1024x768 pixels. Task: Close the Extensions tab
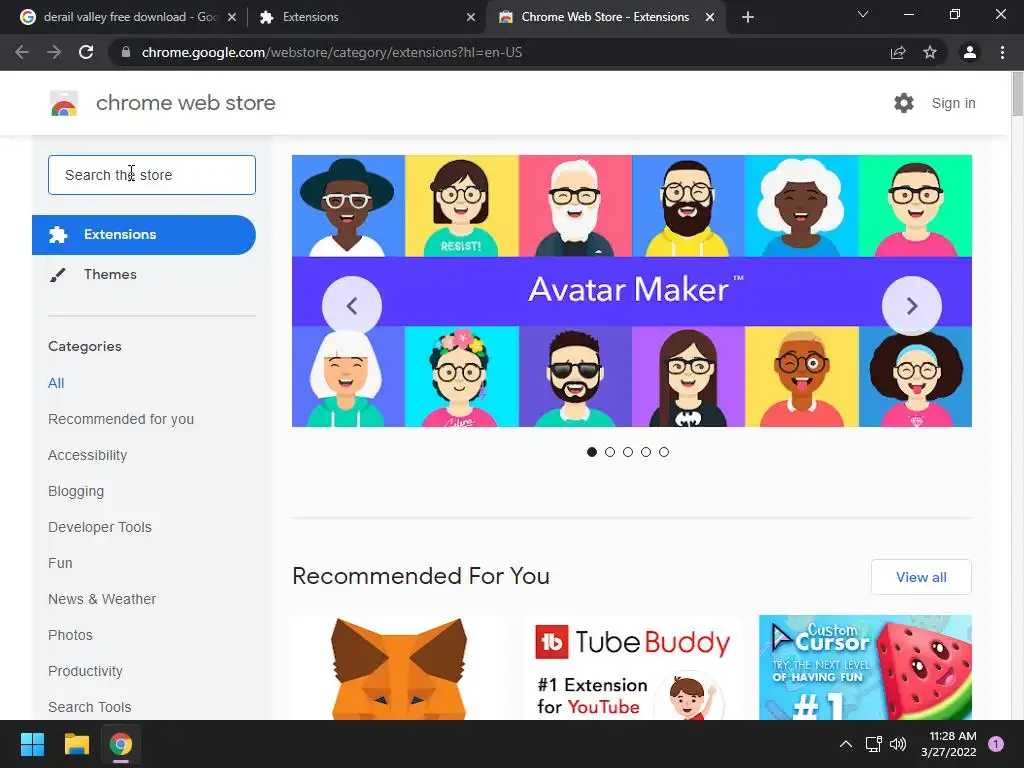(471, 18)
